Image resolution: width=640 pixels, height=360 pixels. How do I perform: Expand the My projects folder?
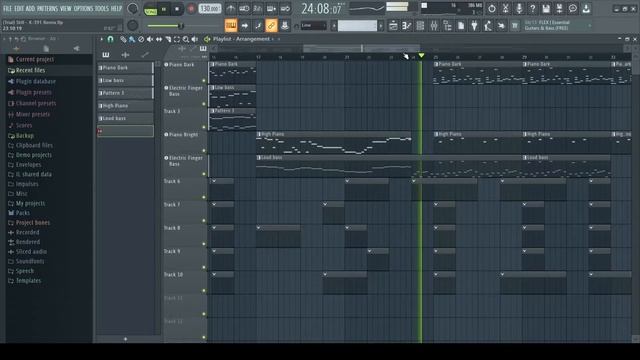tap(30, 203)
